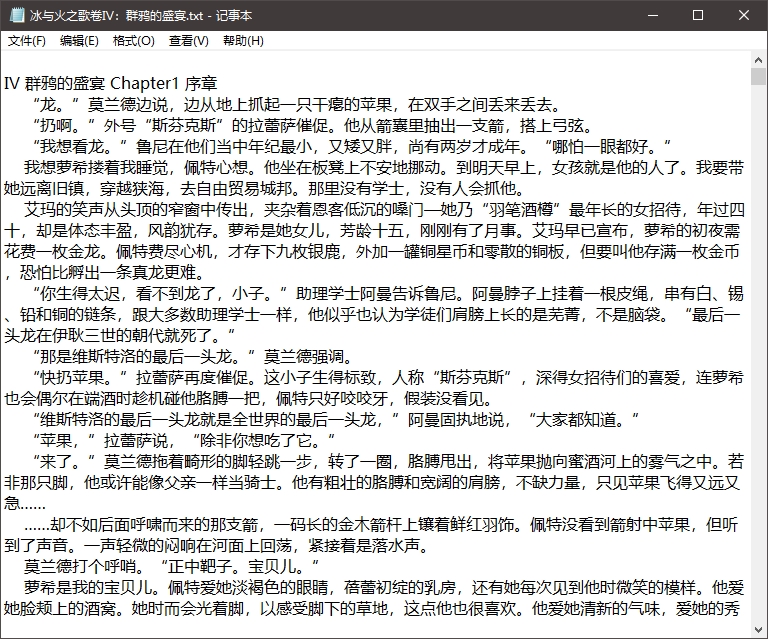
Task: Maximize the Notepad window
Action: pyautogui.click(x=697, y=15)
